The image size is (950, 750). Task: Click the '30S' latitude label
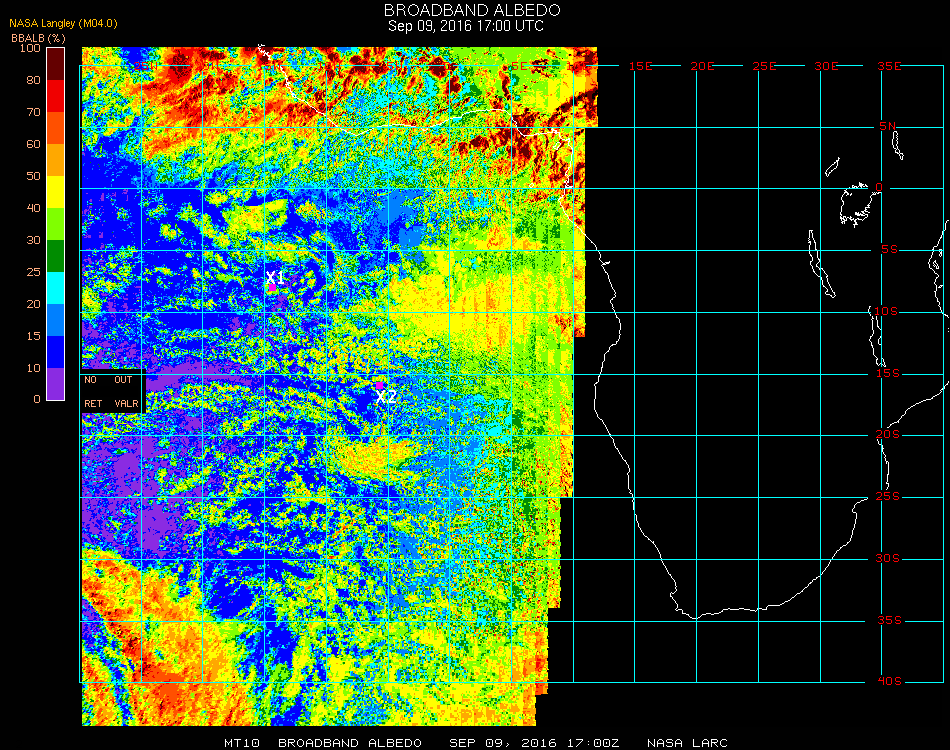pyautogui.click(x=888, y=559)
